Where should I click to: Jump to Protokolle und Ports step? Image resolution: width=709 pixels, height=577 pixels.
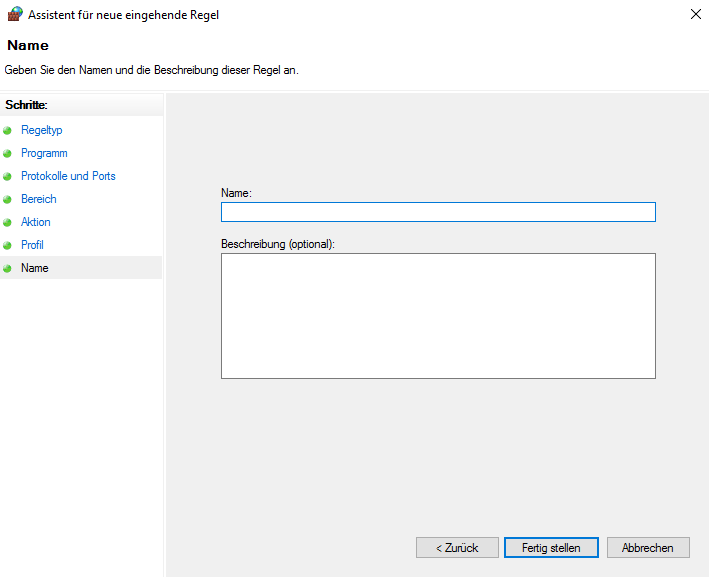[68, 176]
